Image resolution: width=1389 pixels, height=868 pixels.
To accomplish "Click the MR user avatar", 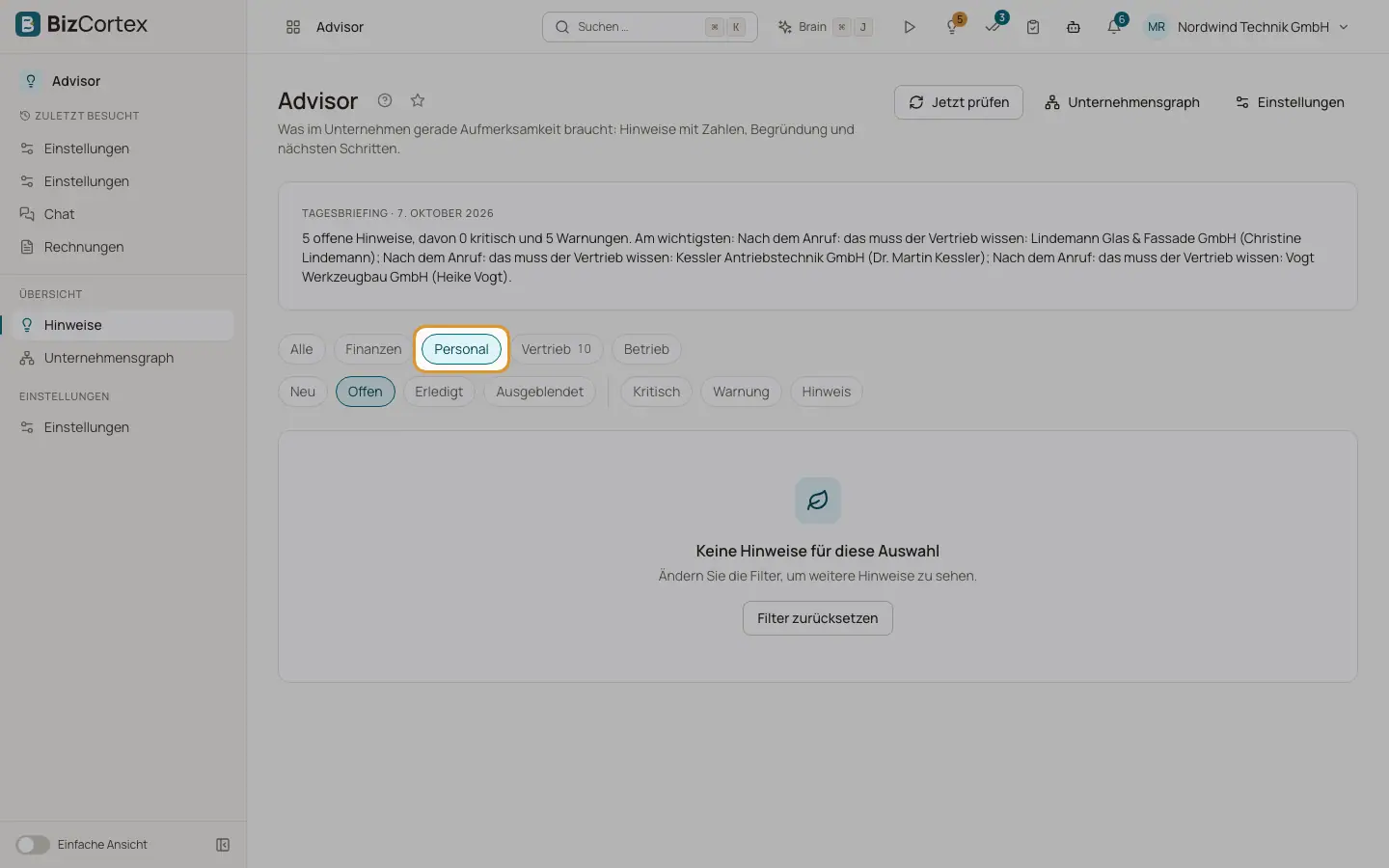I will coord(1157,27).
